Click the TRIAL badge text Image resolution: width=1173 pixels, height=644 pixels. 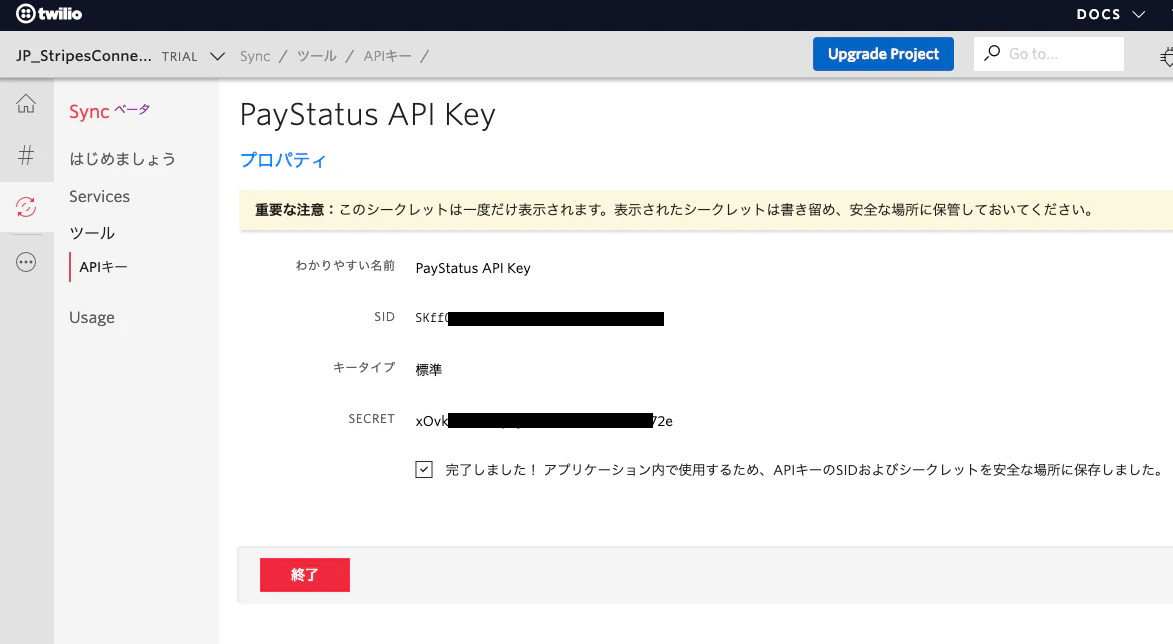180,57
